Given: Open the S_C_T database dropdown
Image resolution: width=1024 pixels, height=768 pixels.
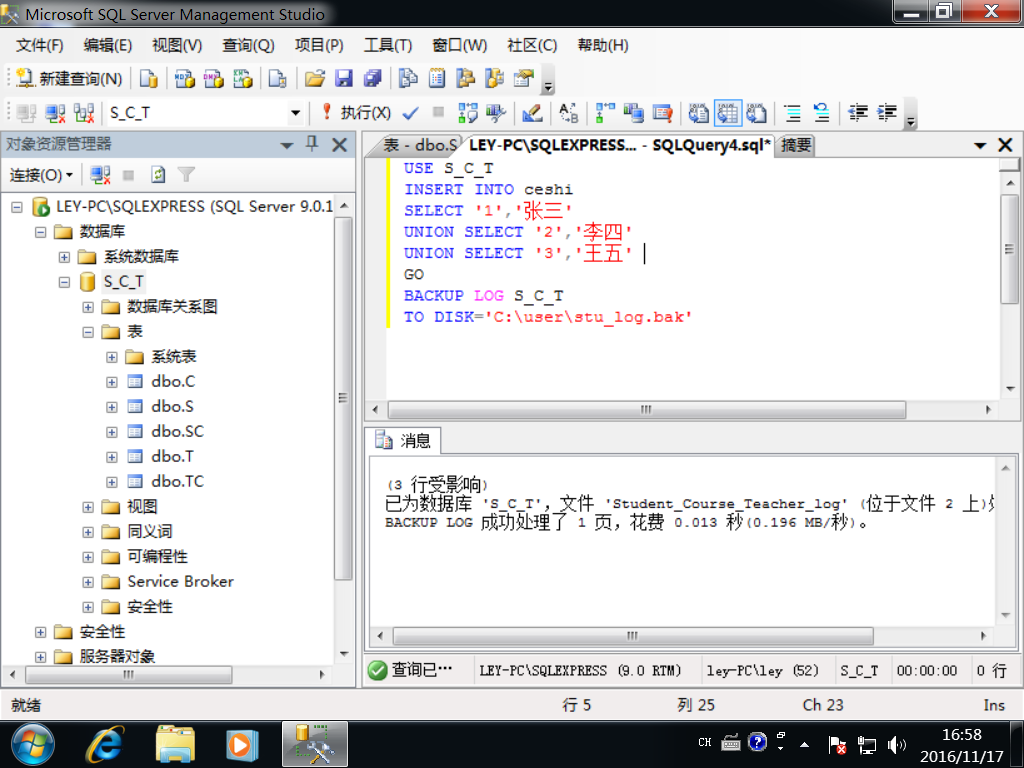Looking at the screenshot, I should tap(295, 114).
